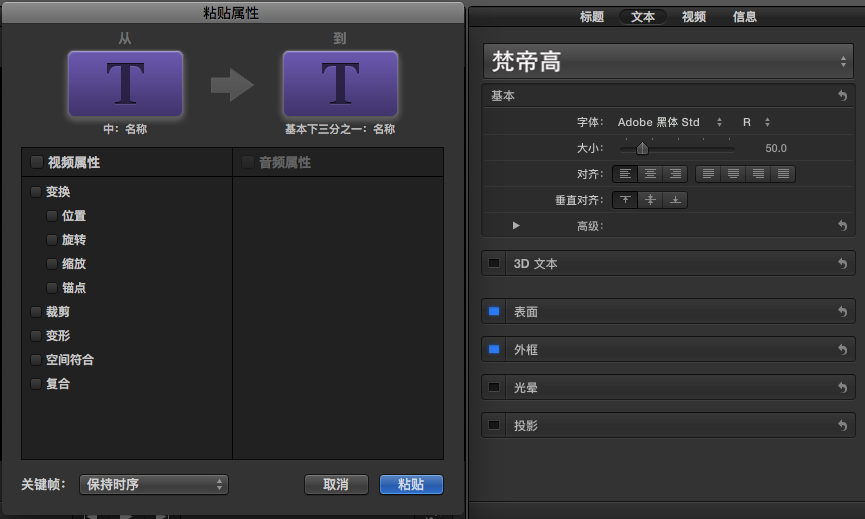Align text right
The height and width of the screenshot is (519, 865).
tap(675, 174)
